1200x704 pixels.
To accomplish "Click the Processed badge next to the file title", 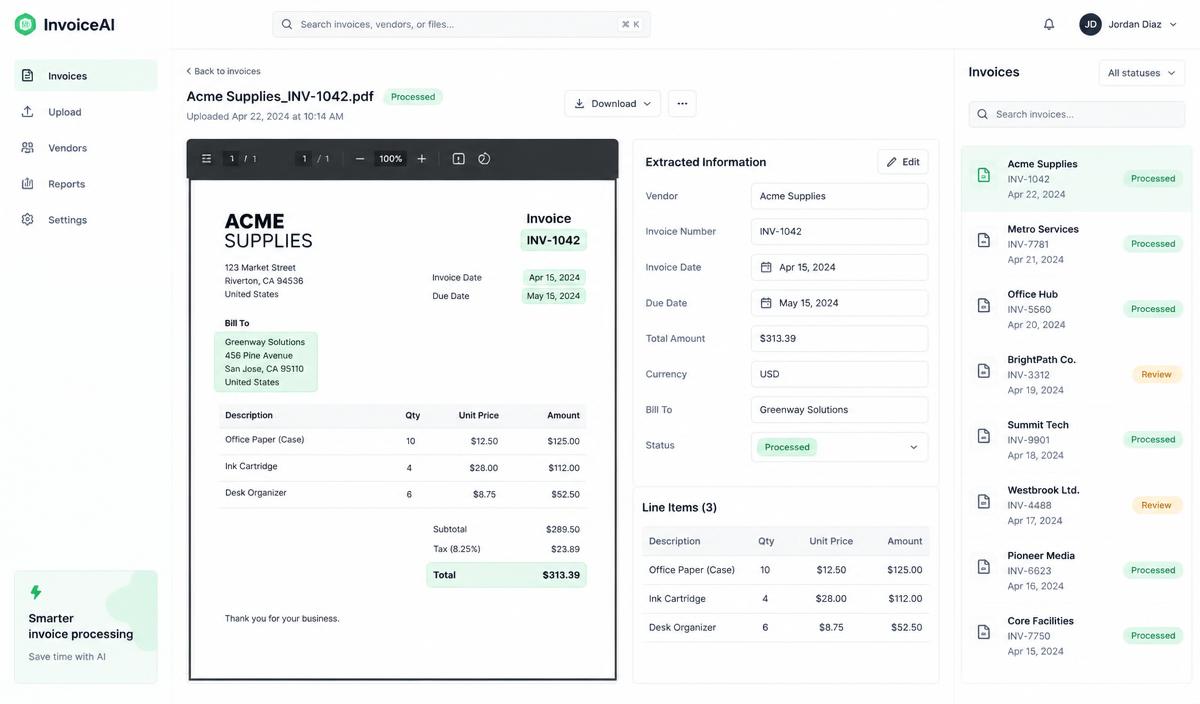I will coord(413,97).
